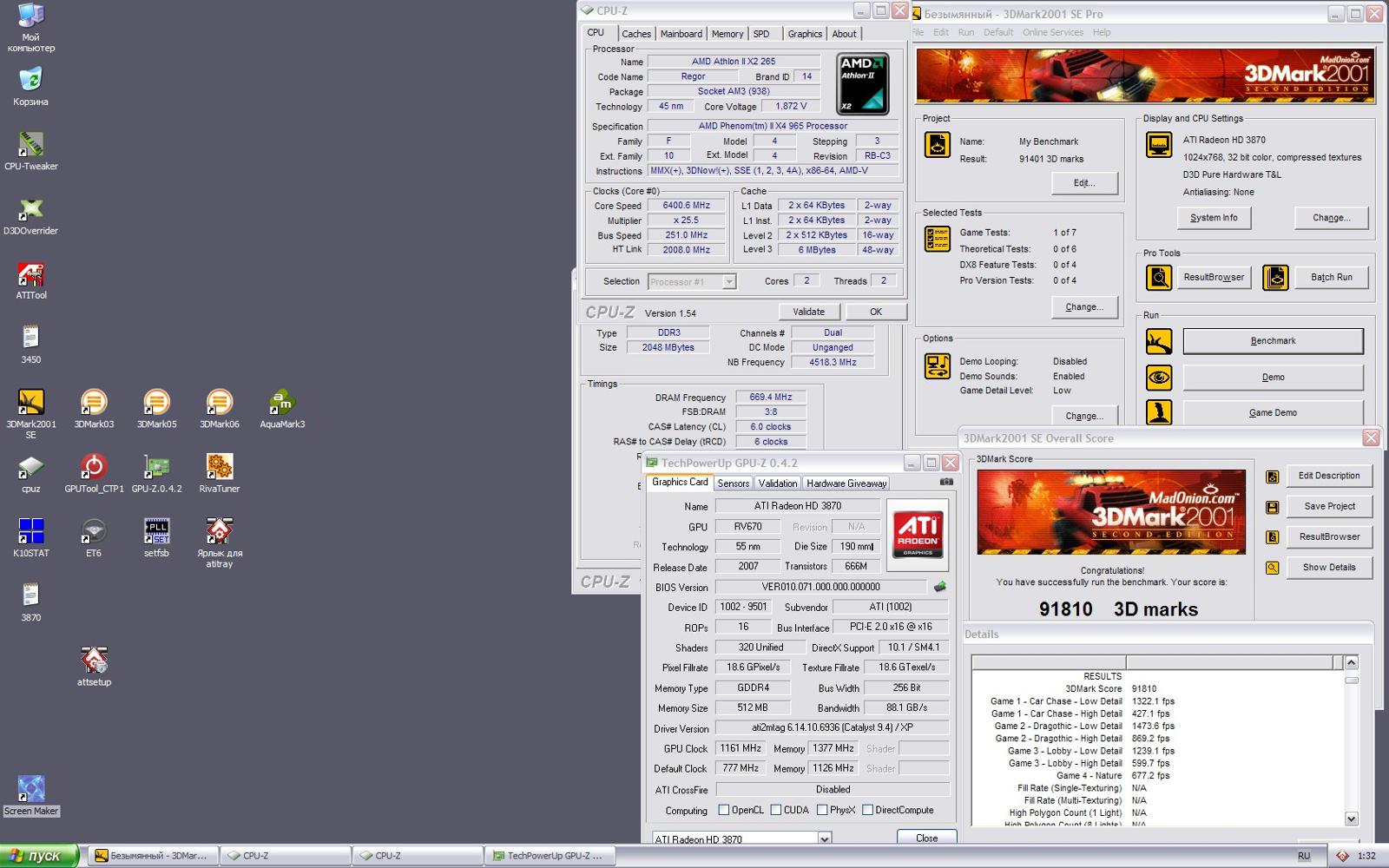Click the GPU-Z BIOS save chip icon
Viewport: 1389px width, 868px height.
point(939,587)
